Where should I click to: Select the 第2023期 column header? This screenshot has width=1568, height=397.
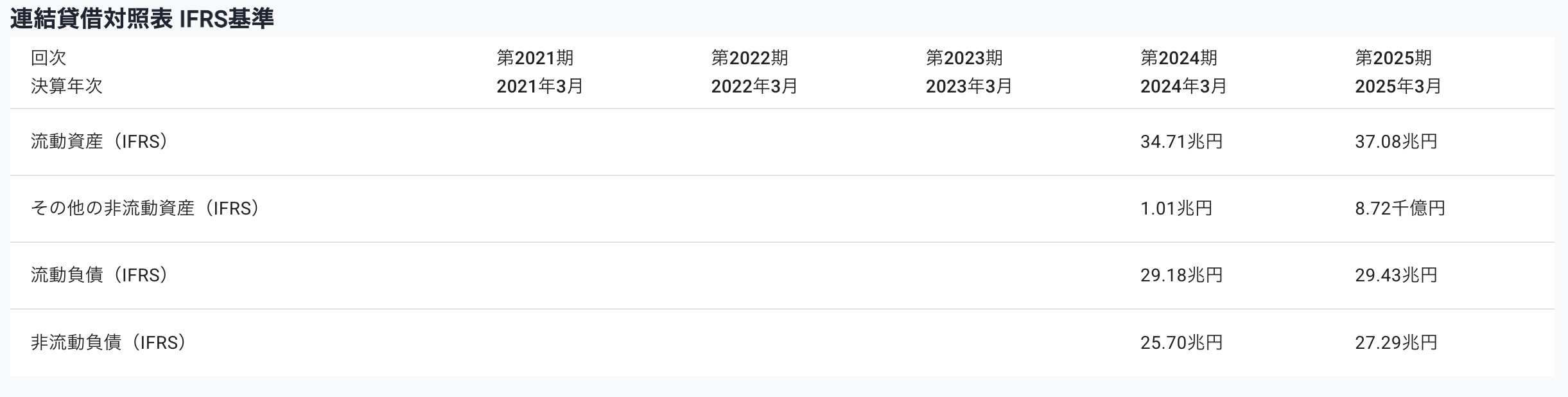tap(964, 58)
